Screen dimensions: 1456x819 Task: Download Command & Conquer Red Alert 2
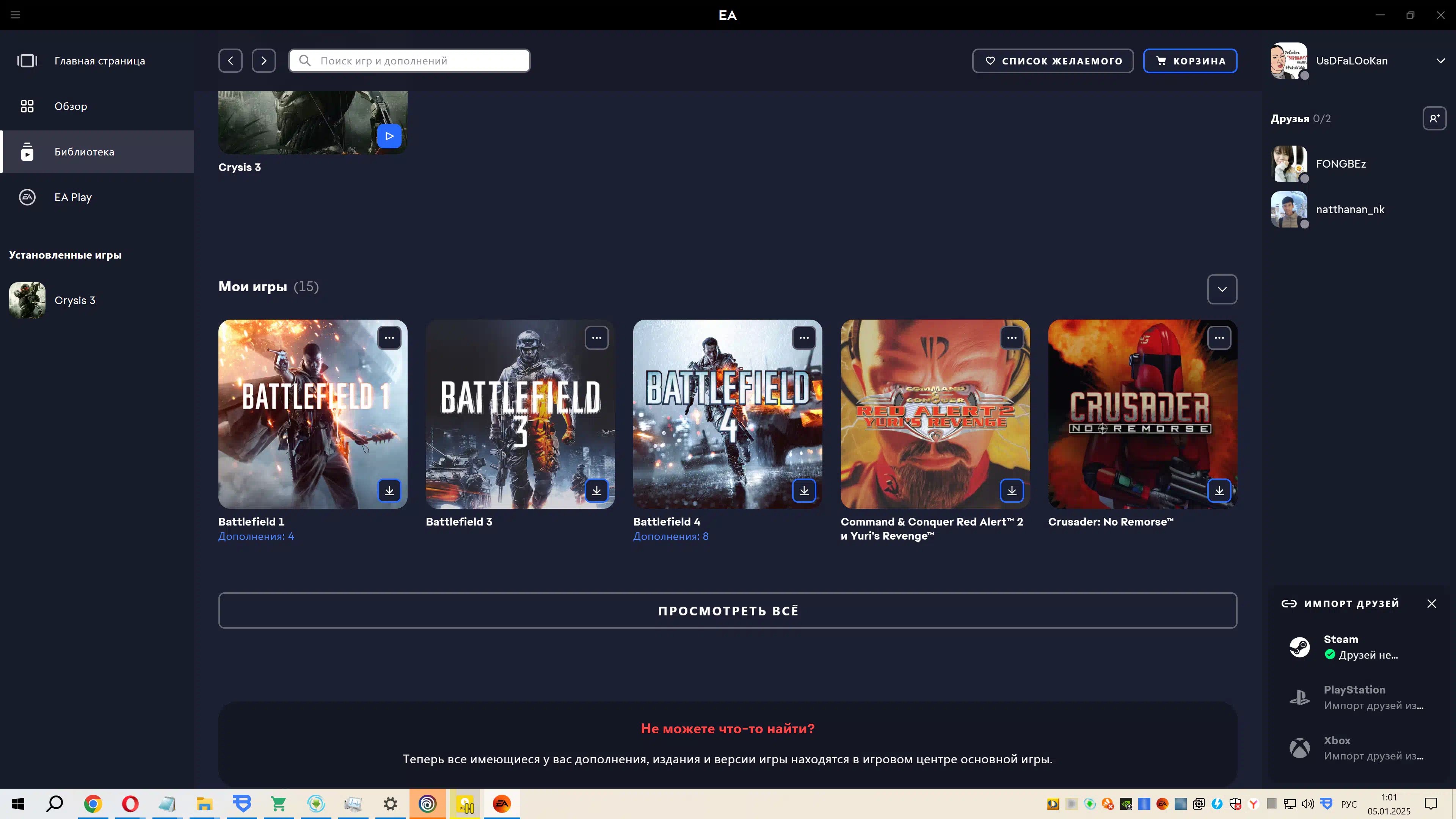point(1012,491)
